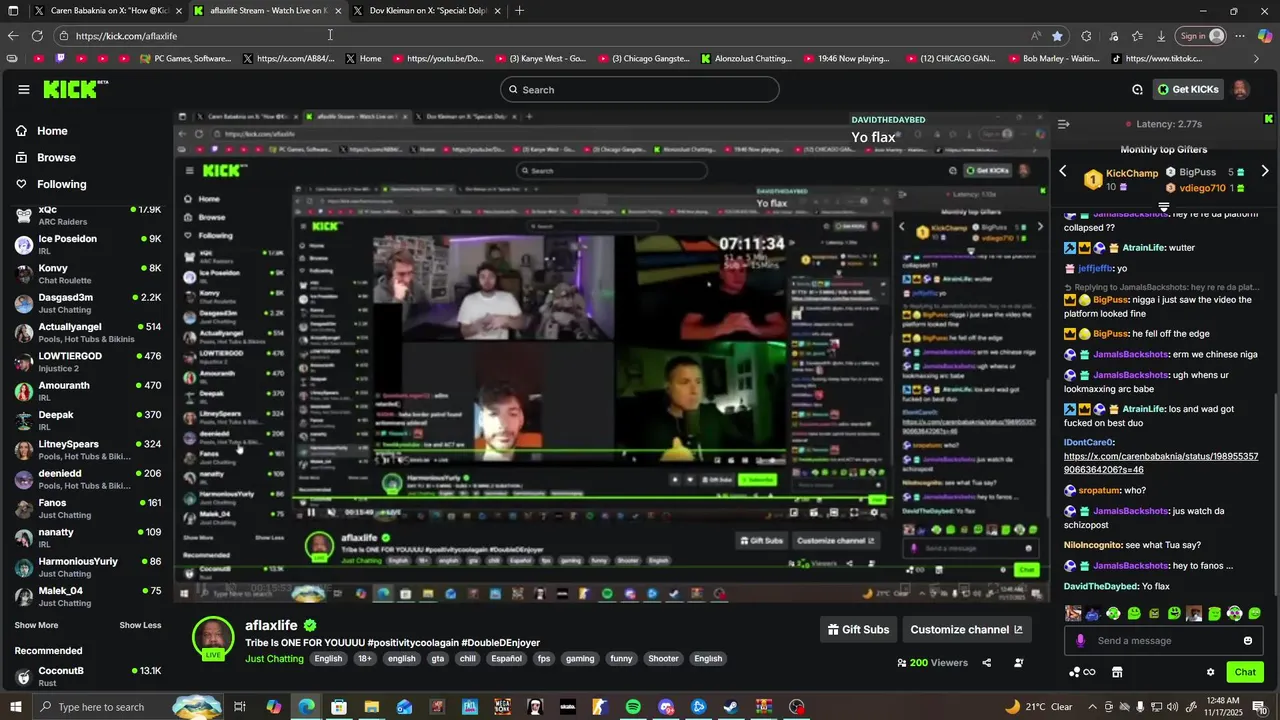The width and height of the screenshot is (1280, 720).
Task: Go to Following in sidebar
Action: tap(61, 184)
